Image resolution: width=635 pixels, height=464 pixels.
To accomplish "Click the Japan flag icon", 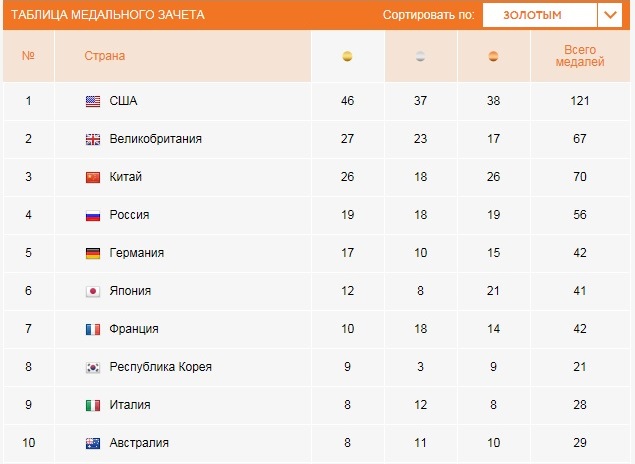I will [93, 292].
